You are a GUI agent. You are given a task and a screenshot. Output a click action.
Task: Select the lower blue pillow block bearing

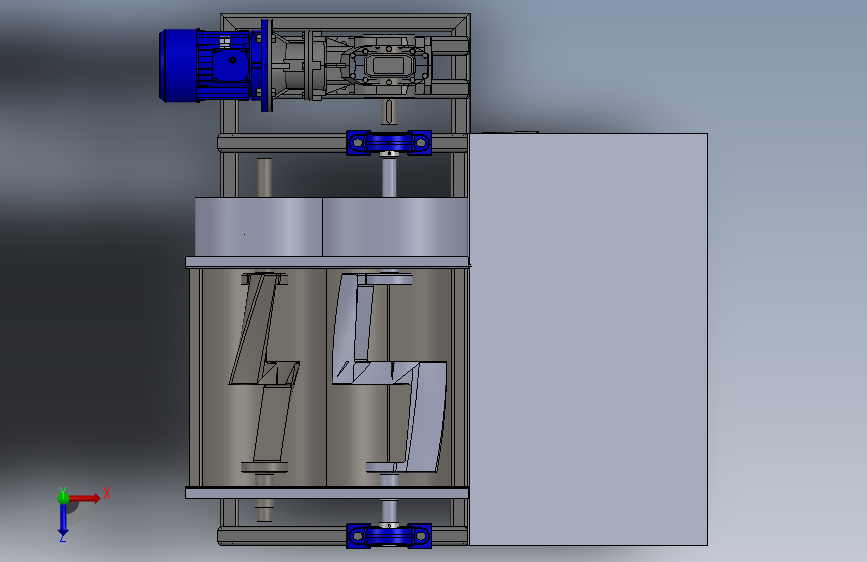pyautogui.click(x=389, y=535)
